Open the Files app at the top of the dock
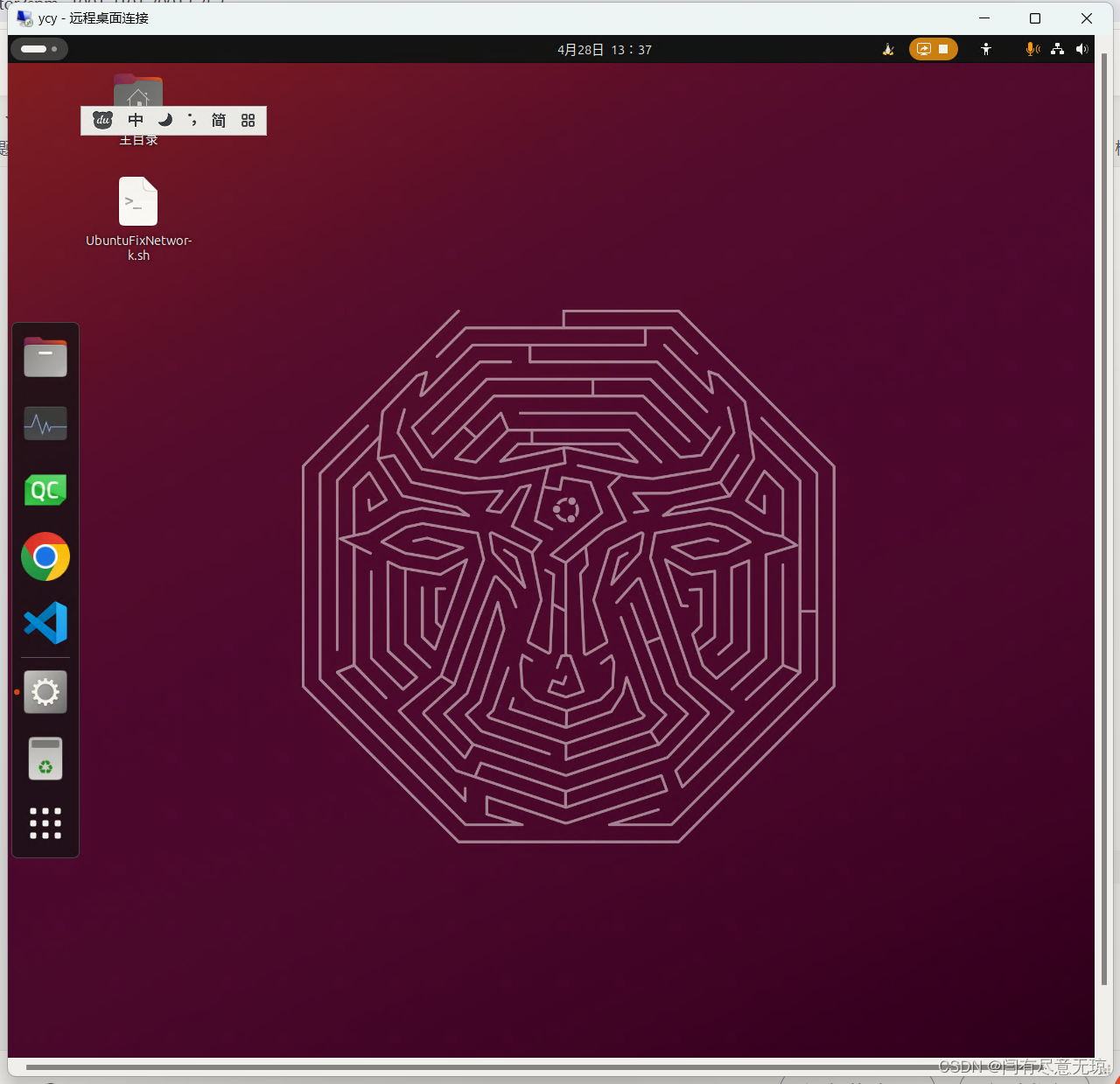Image resolution: width=1120 pixels, height=1084 pixels. [45, 357]
